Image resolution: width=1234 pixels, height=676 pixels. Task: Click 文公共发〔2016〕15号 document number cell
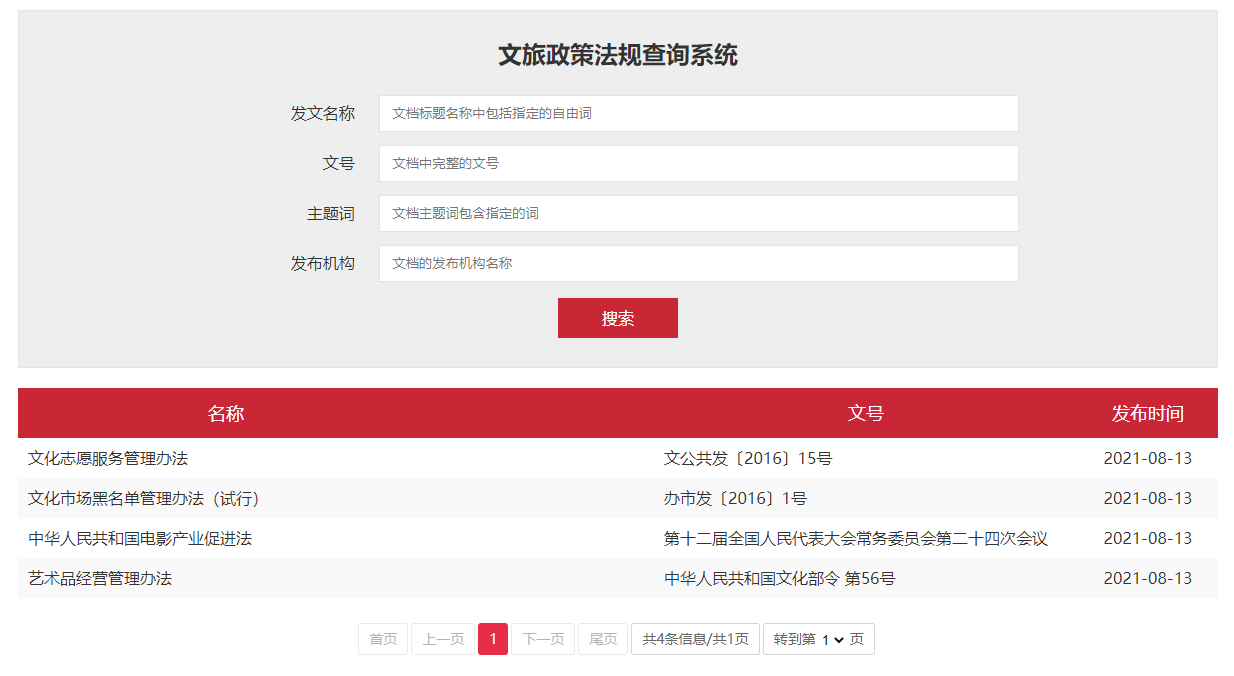[748, 459]
